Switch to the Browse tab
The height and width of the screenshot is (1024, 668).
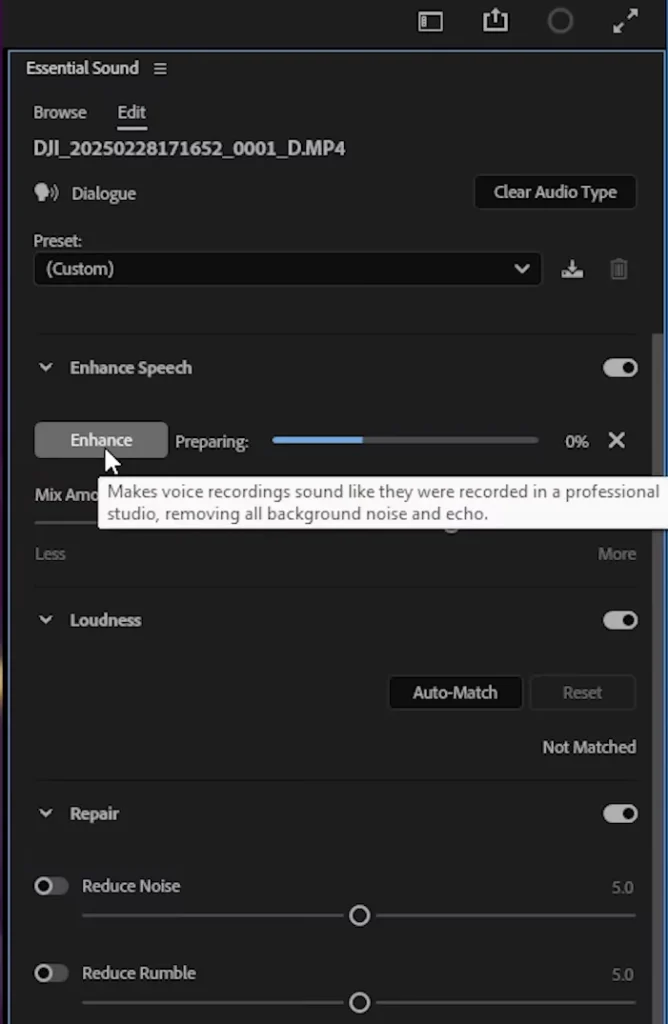pos(60,112)
